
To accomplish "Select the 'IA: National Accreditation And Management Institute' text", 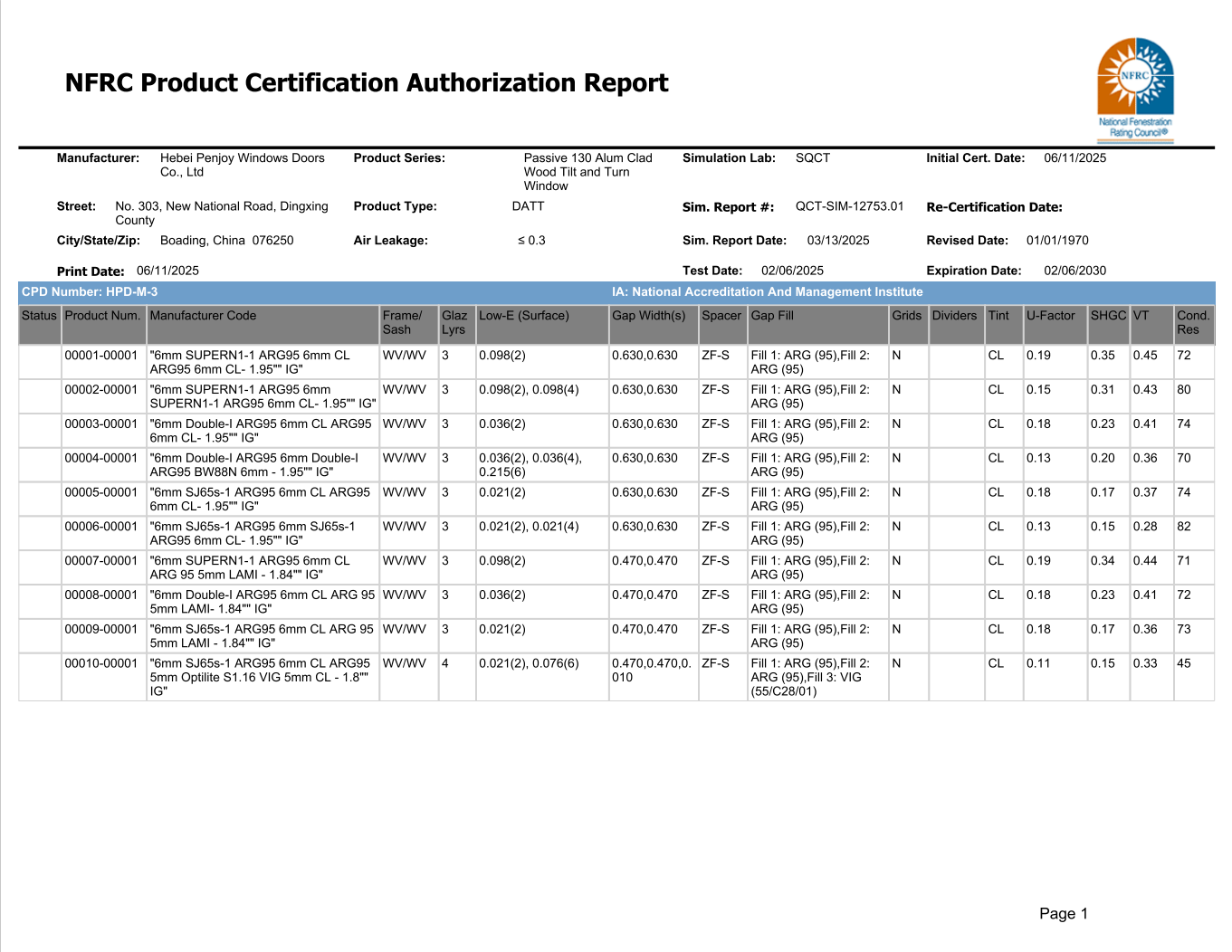I will [767, 292].
